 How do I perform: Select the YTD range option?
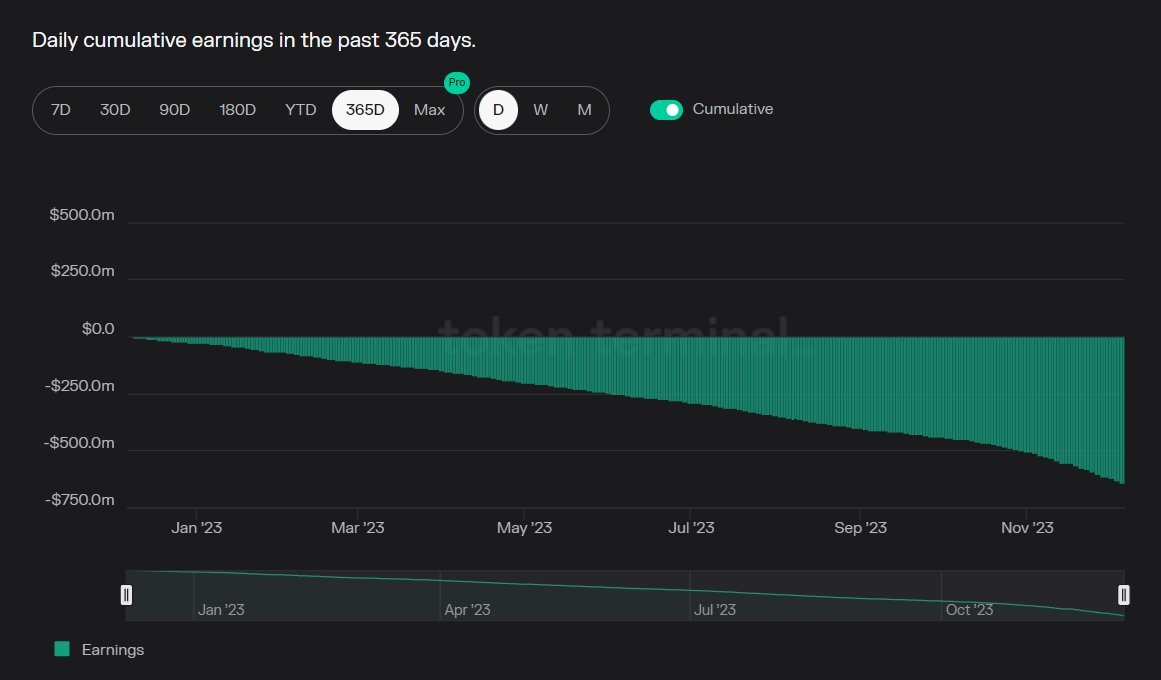tap(300, 110)
